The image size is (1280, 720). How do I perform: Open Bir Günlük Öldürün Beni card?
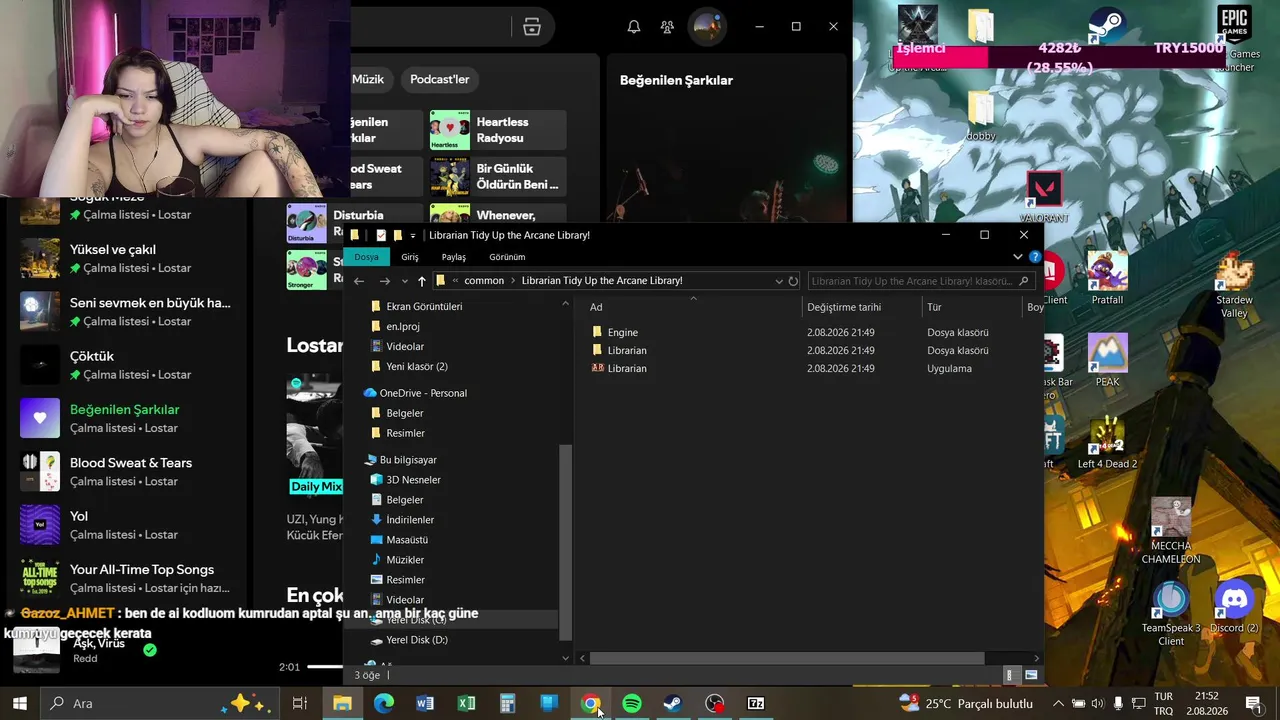pos(498,176)
